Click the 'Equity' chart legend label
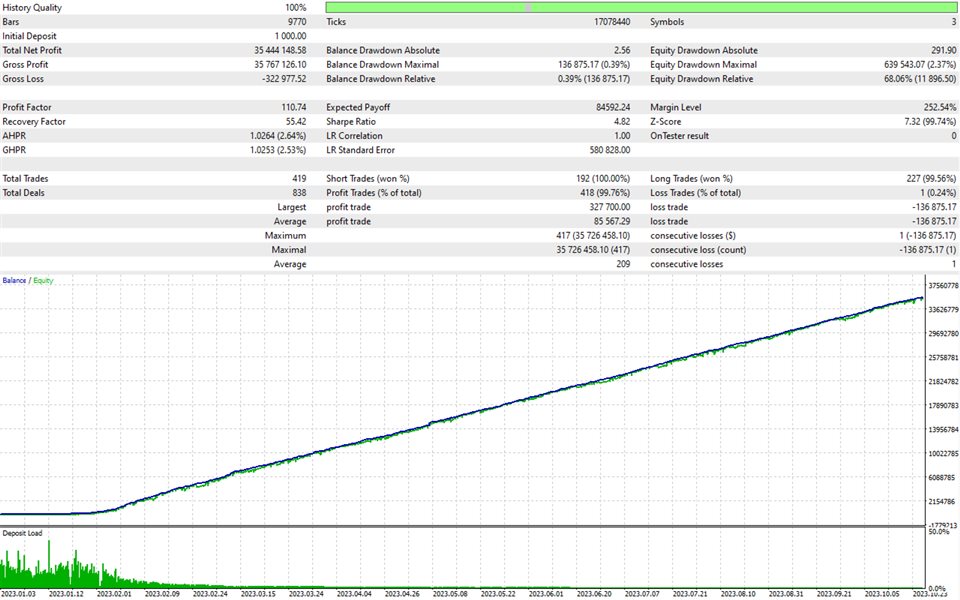The image size is (960, 600). [x=43, y=280]
